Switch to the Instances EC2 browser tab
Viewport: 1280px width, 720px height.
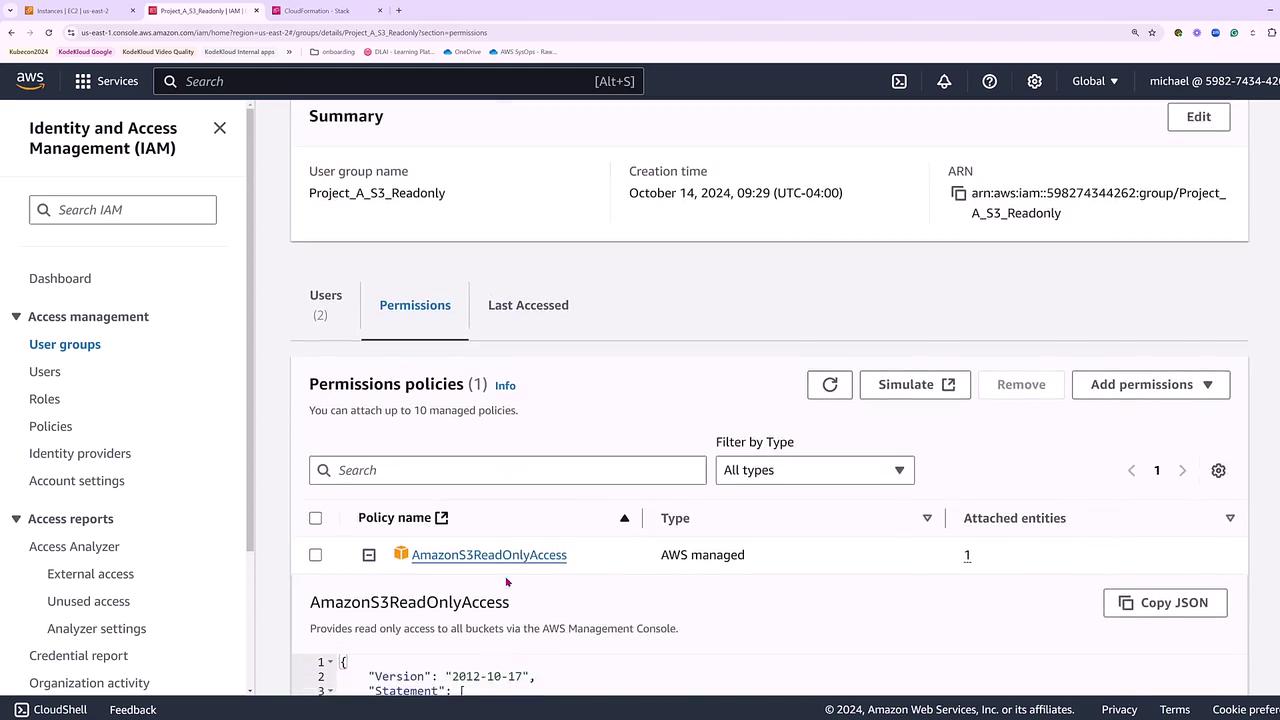coord(82,10)
